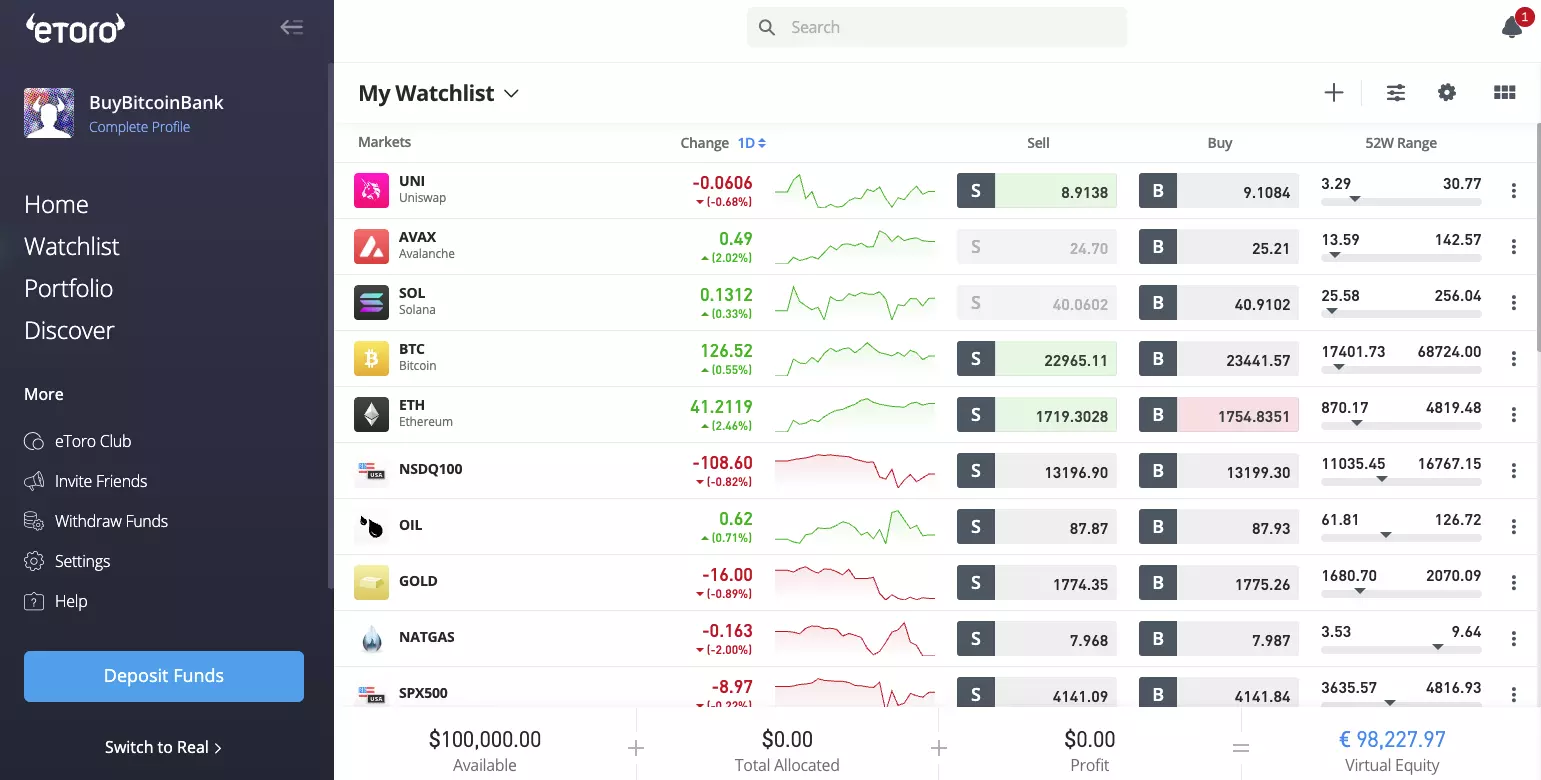Click the Solana SOL logo icon
The height and width of the screenshot is (780, 1541).
[371, 302]
